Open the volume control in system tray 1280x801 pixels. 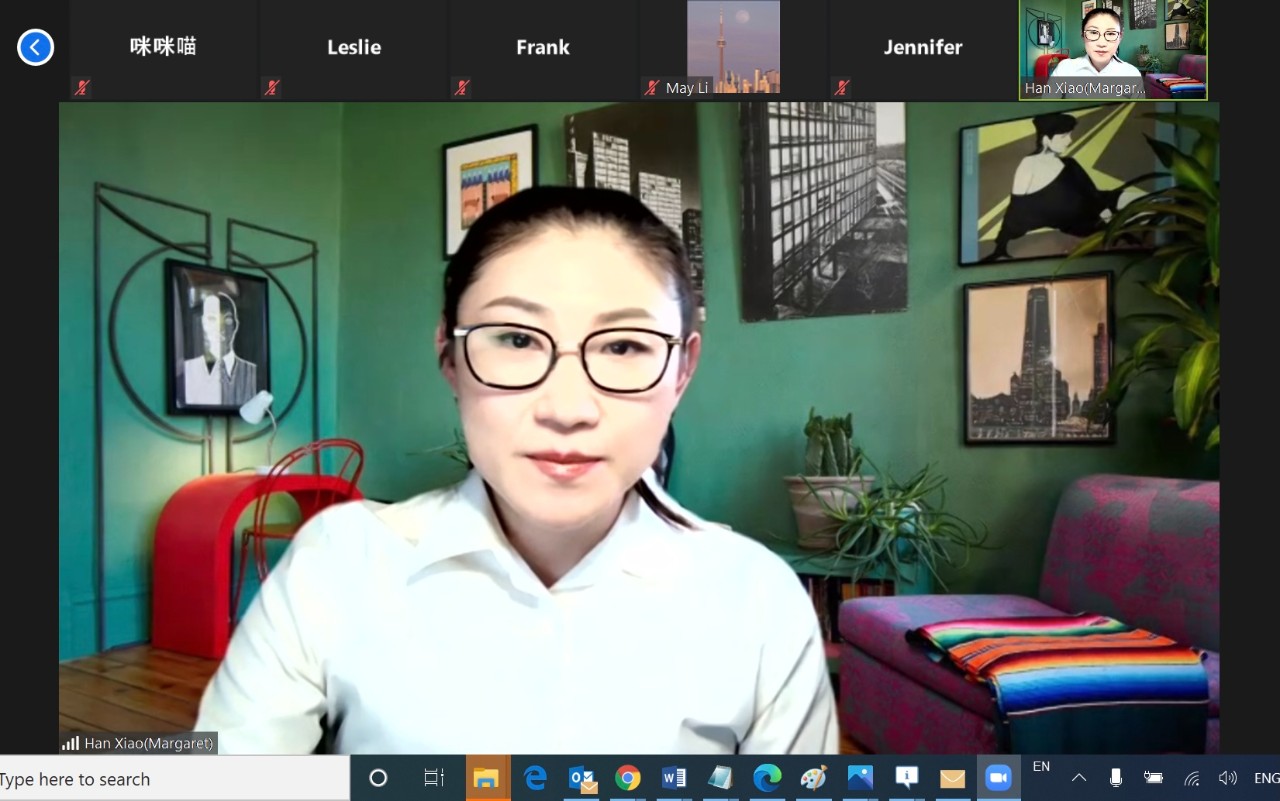(1227, 778)
